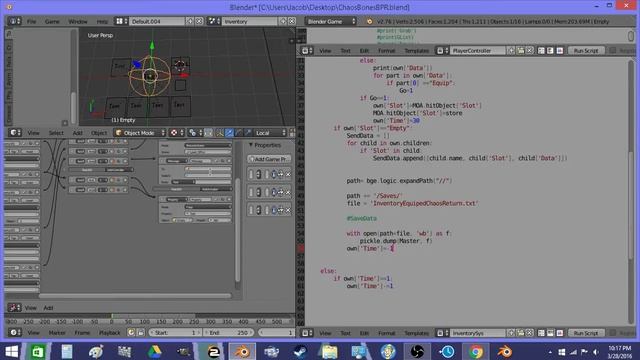
Task: Run Script for InventorySys
Action: pos(586,333)
